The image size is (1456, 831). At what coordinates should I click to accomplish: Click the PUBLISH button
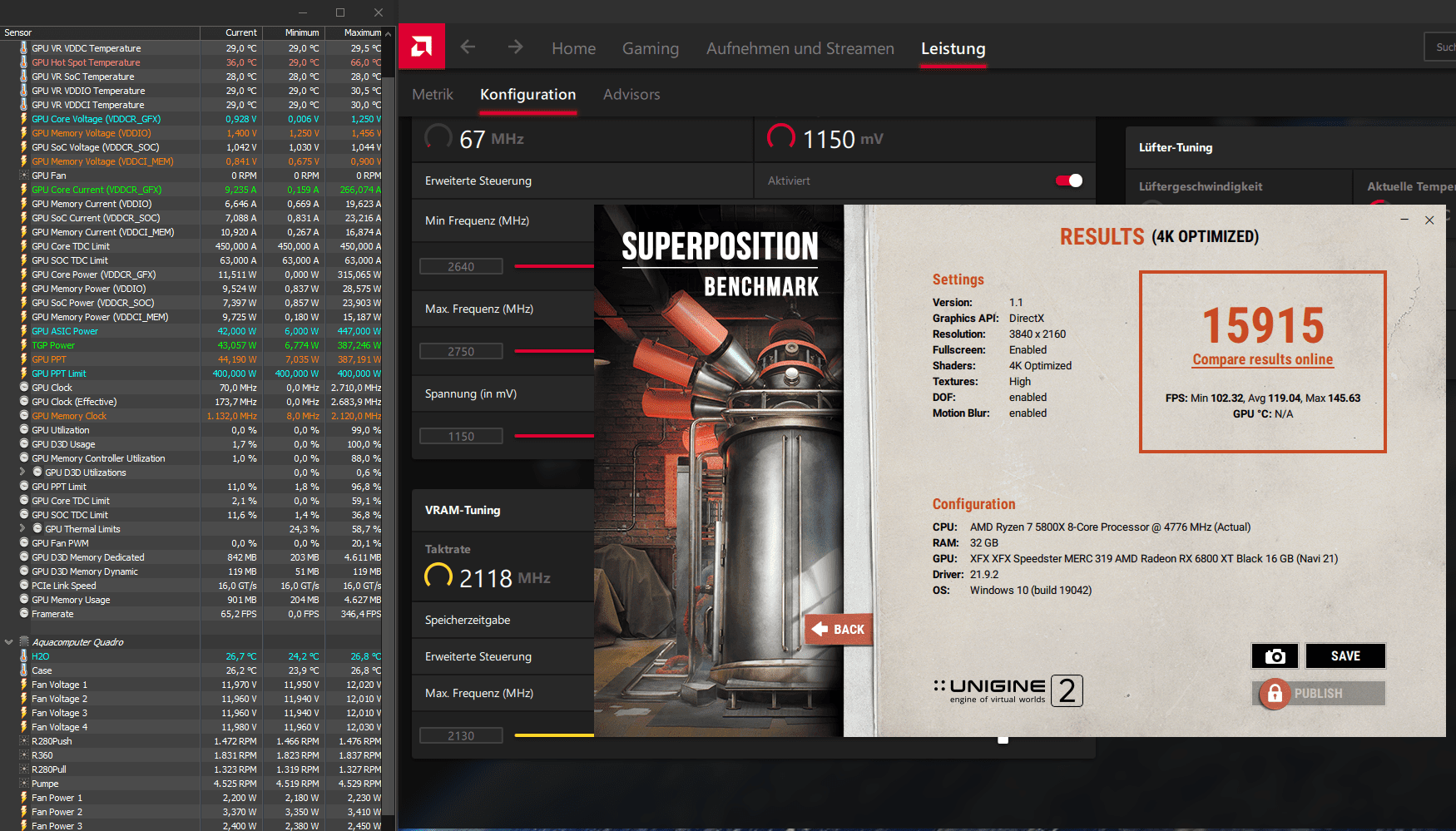pos(1319,693)
